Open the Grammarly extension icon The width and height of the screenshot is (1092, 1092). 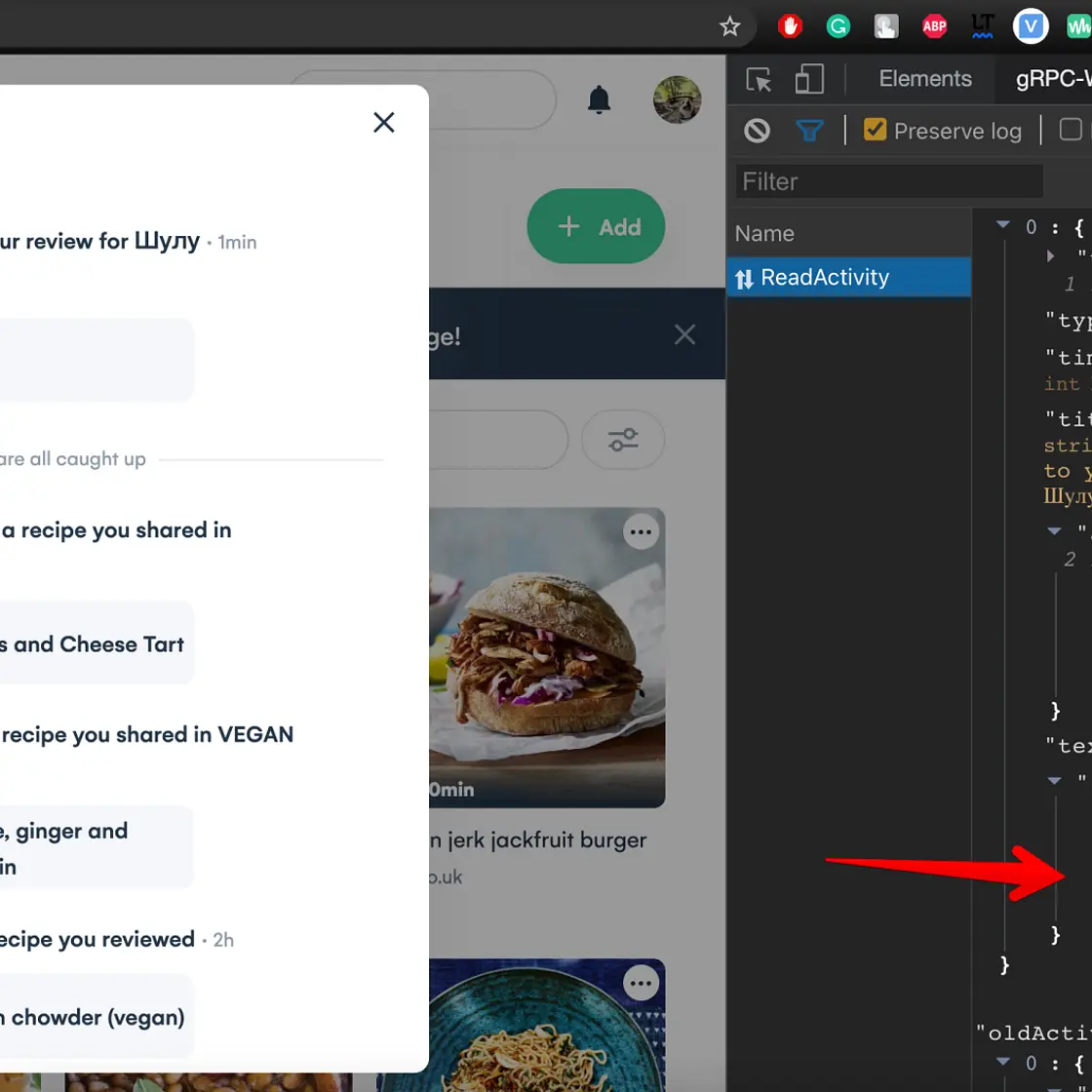point(838,26)
